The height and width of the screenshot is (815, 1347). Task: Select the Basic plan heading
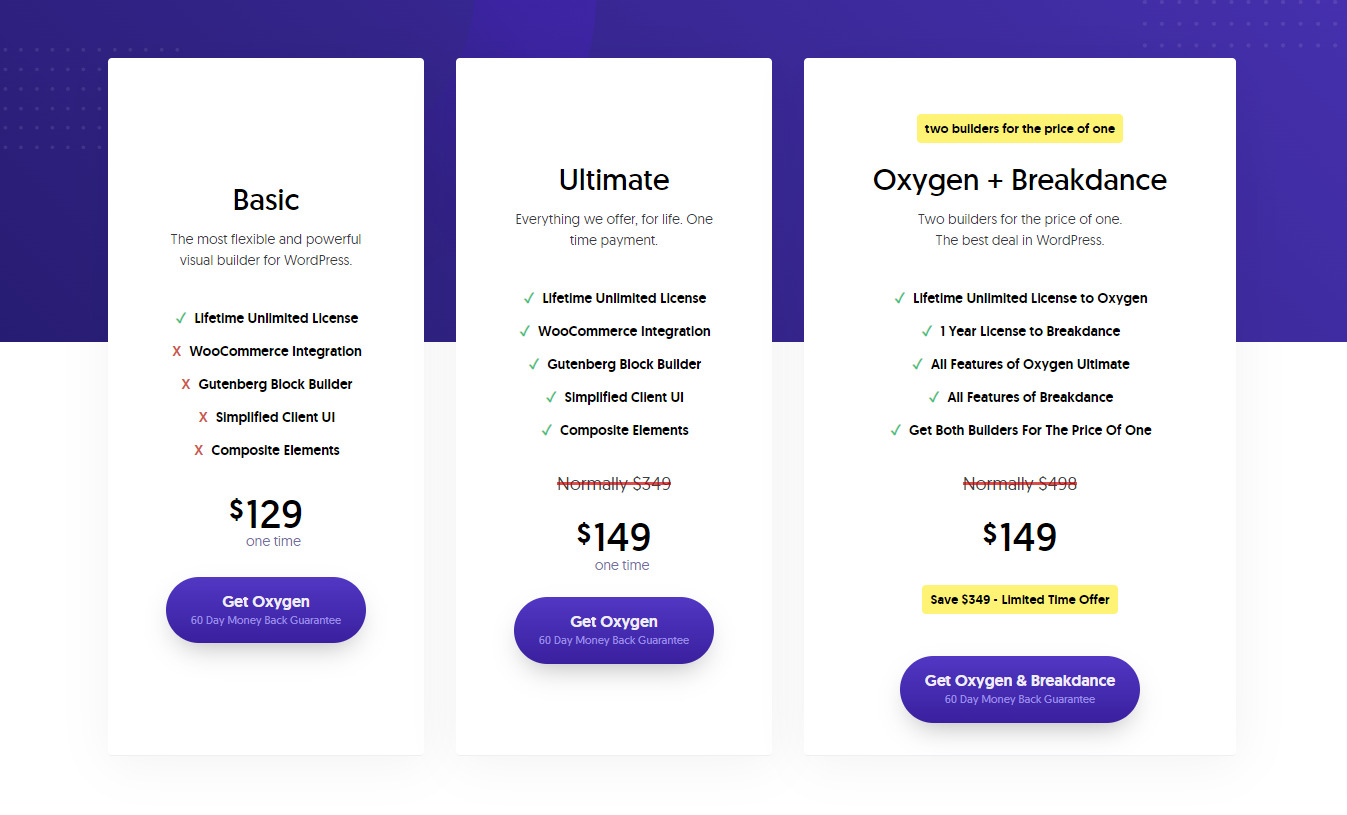265,200
